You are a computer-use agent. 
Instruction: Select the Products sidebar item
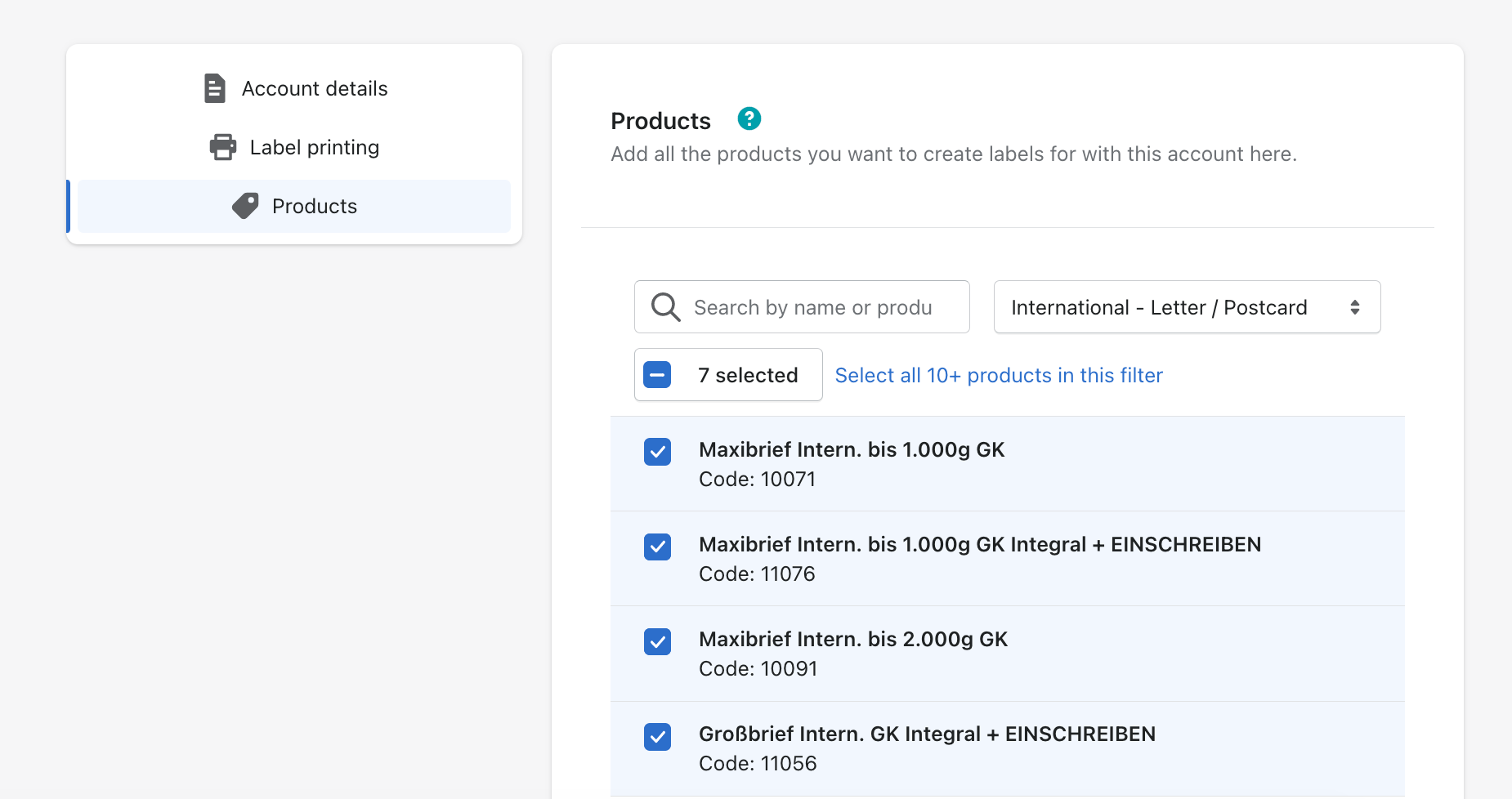coord(294,206)
